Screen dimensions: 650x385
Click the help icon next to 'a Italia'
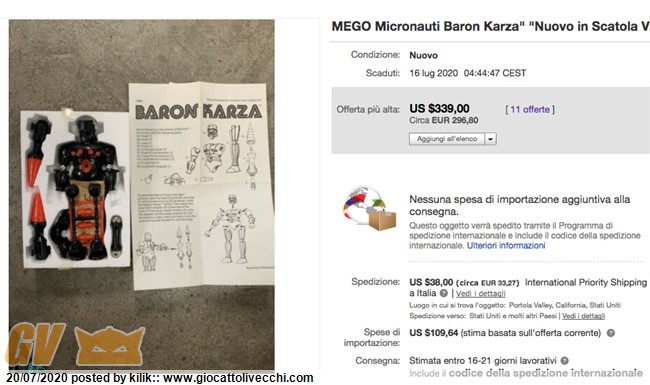tap(444, 293)
